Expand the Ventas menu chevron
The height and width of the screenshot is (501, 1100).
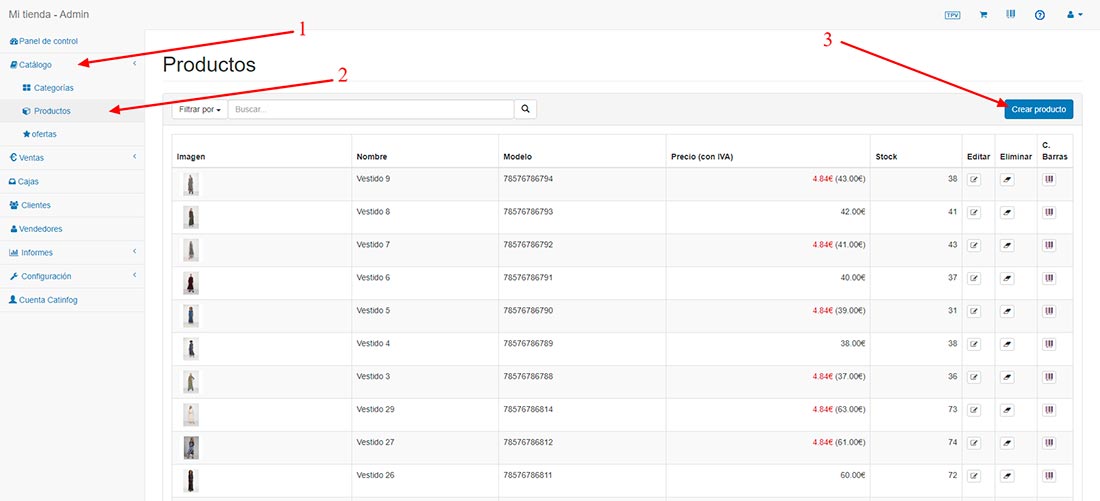(134, 156)
